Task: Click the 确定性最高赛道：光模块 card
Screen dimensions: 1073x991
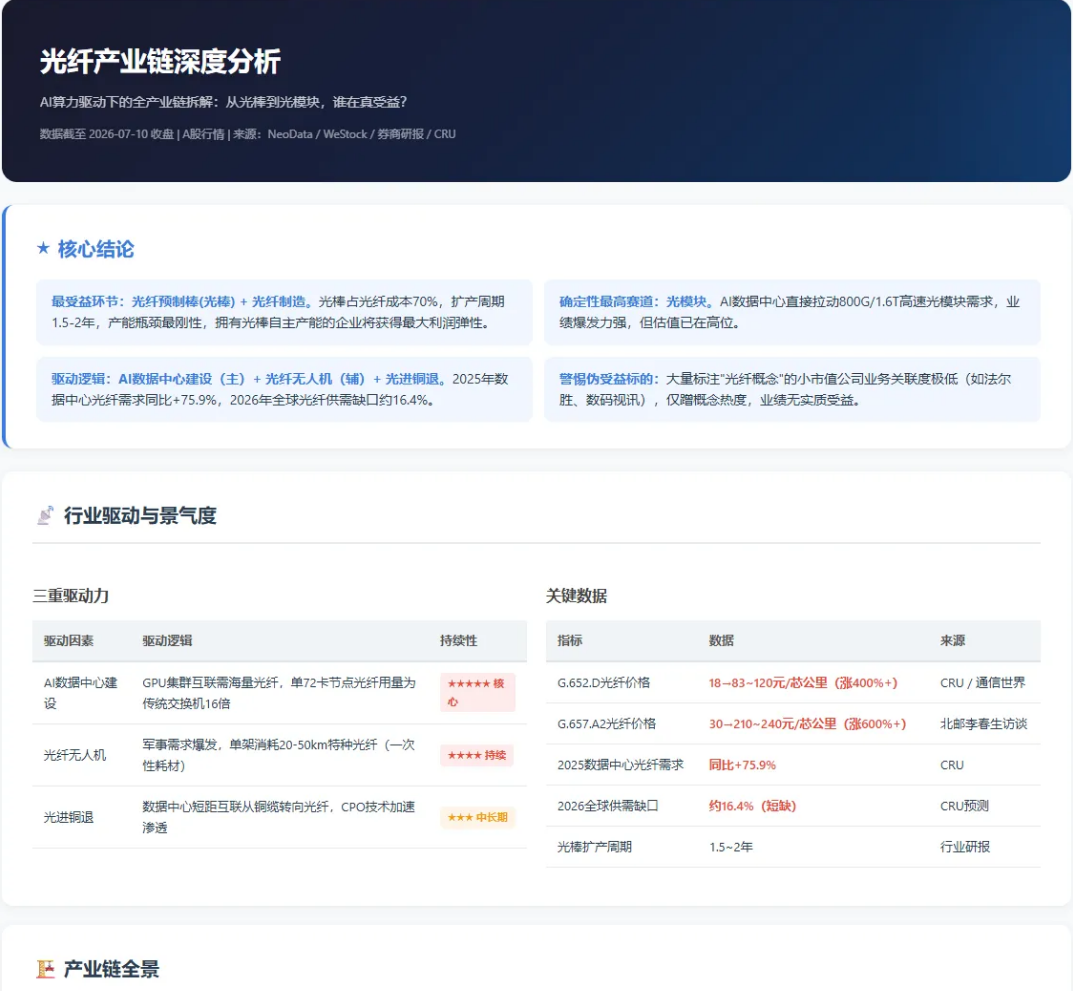Action: tap(792, 312)
